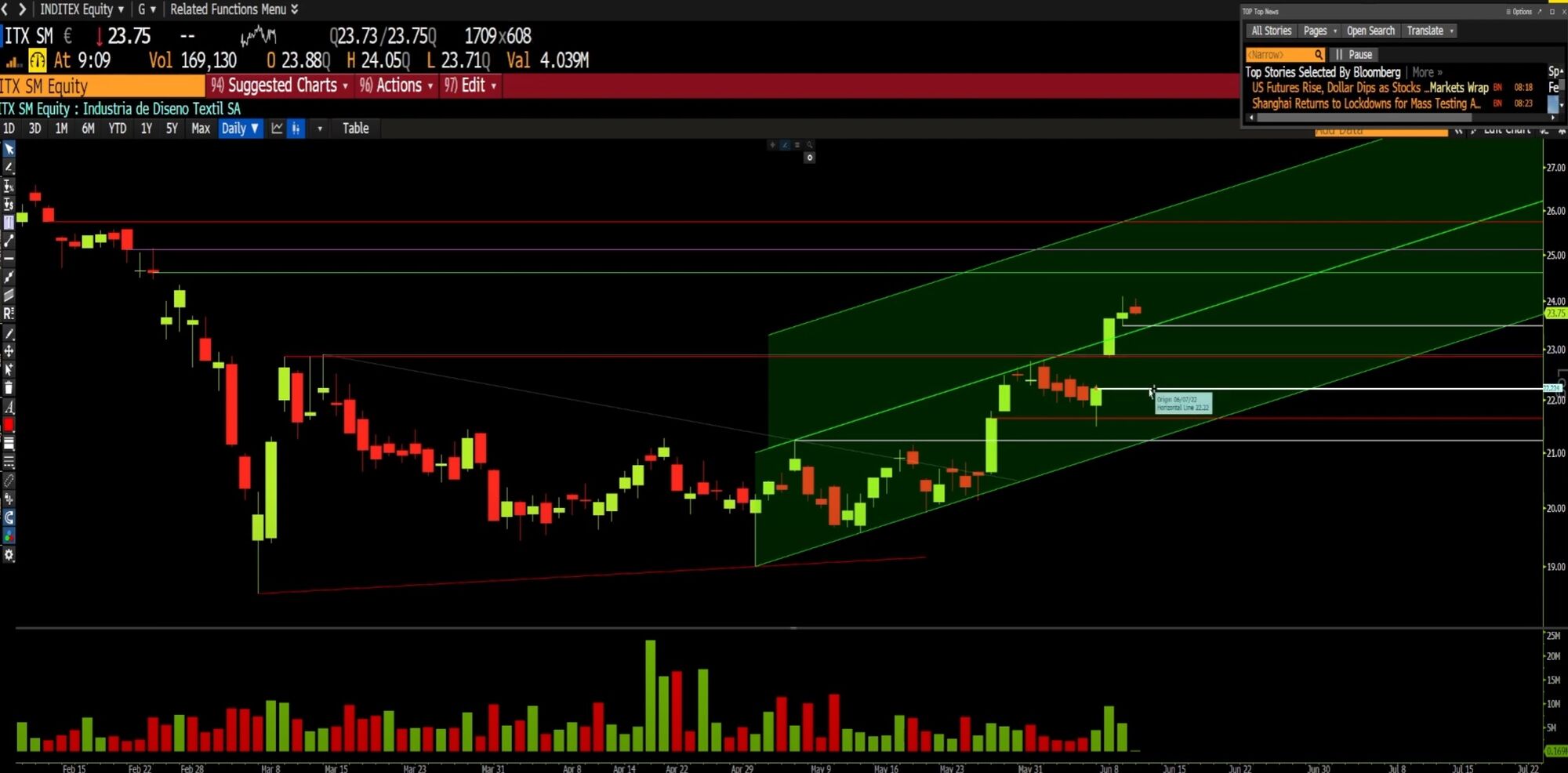Click the yellow gauge icon beside At 9:09

coord(37,60)
